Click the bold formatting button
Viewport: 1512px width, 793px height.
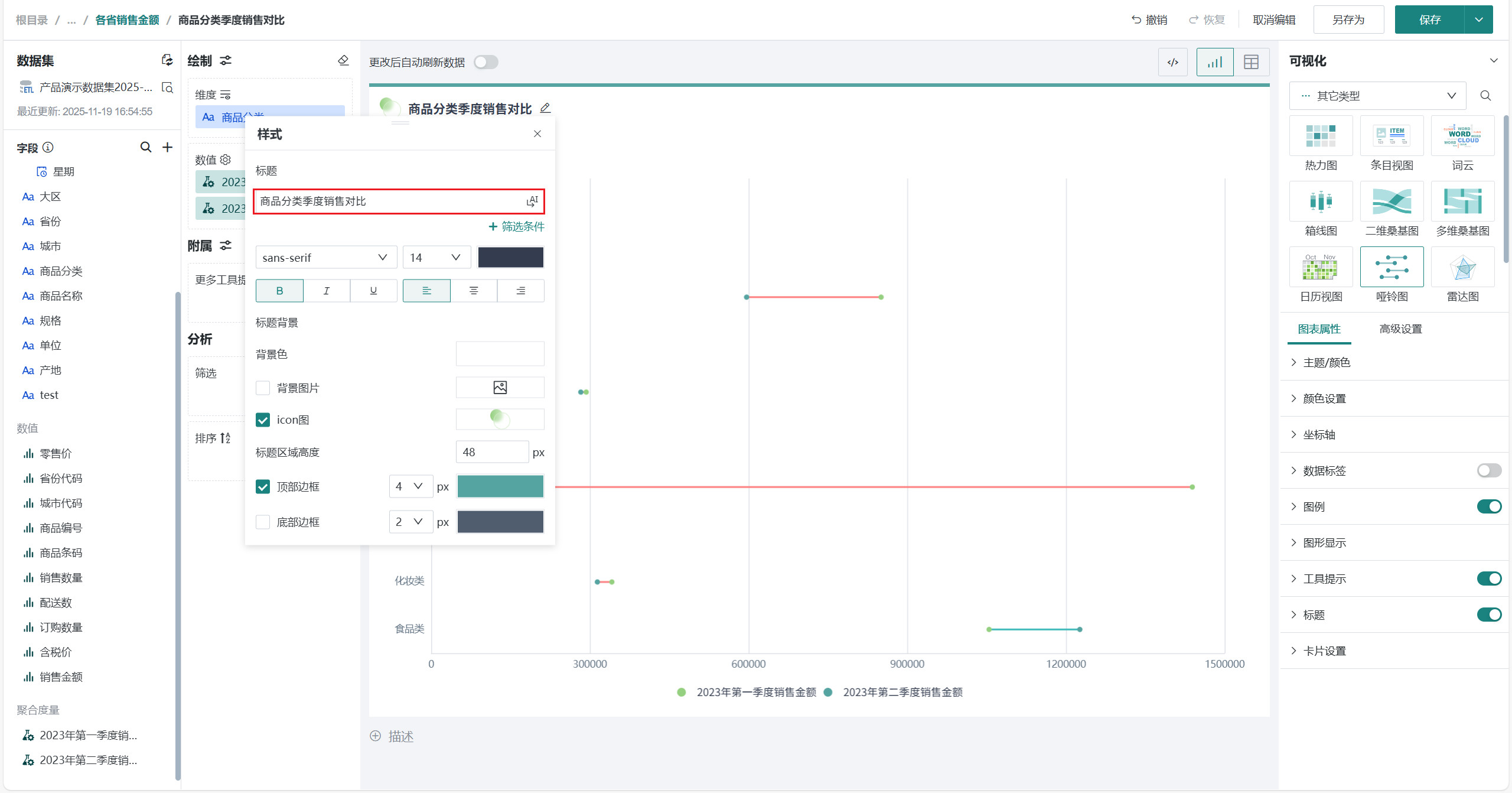tap(279, 291)
